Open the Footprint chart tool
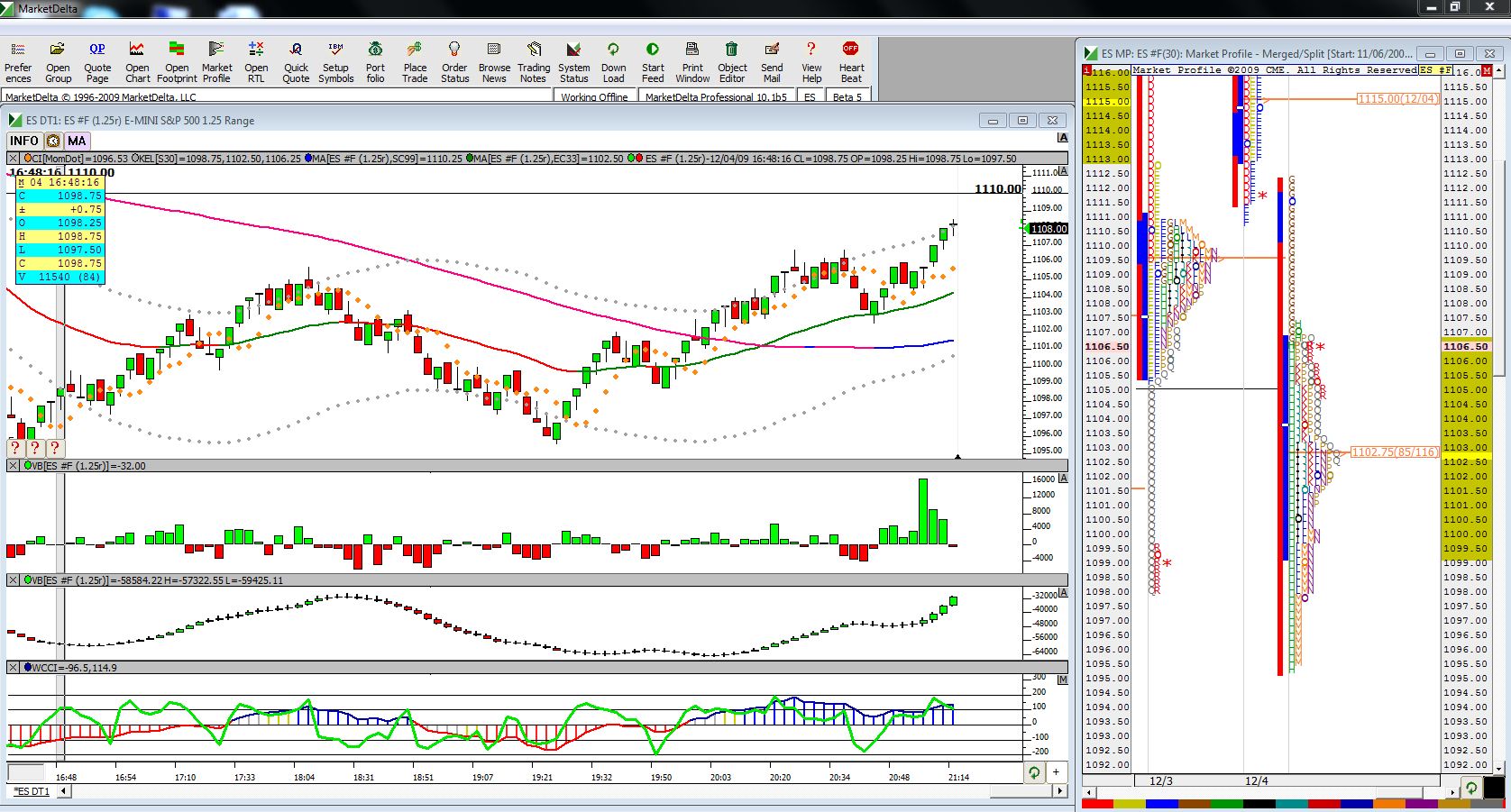The height and width of the screenshot is (812, 1511). [177, 61]
